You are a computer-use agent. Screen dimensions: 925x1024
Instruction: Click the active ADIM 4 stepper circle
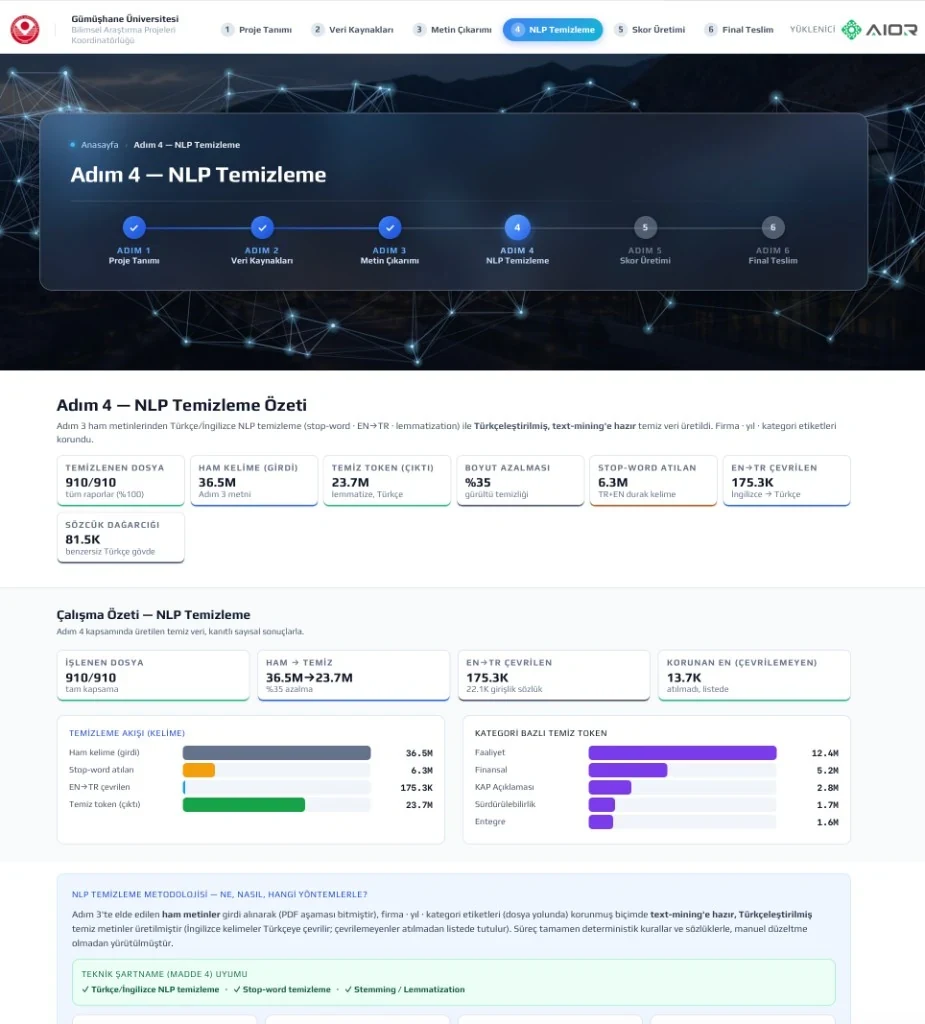tap(517, 227)
